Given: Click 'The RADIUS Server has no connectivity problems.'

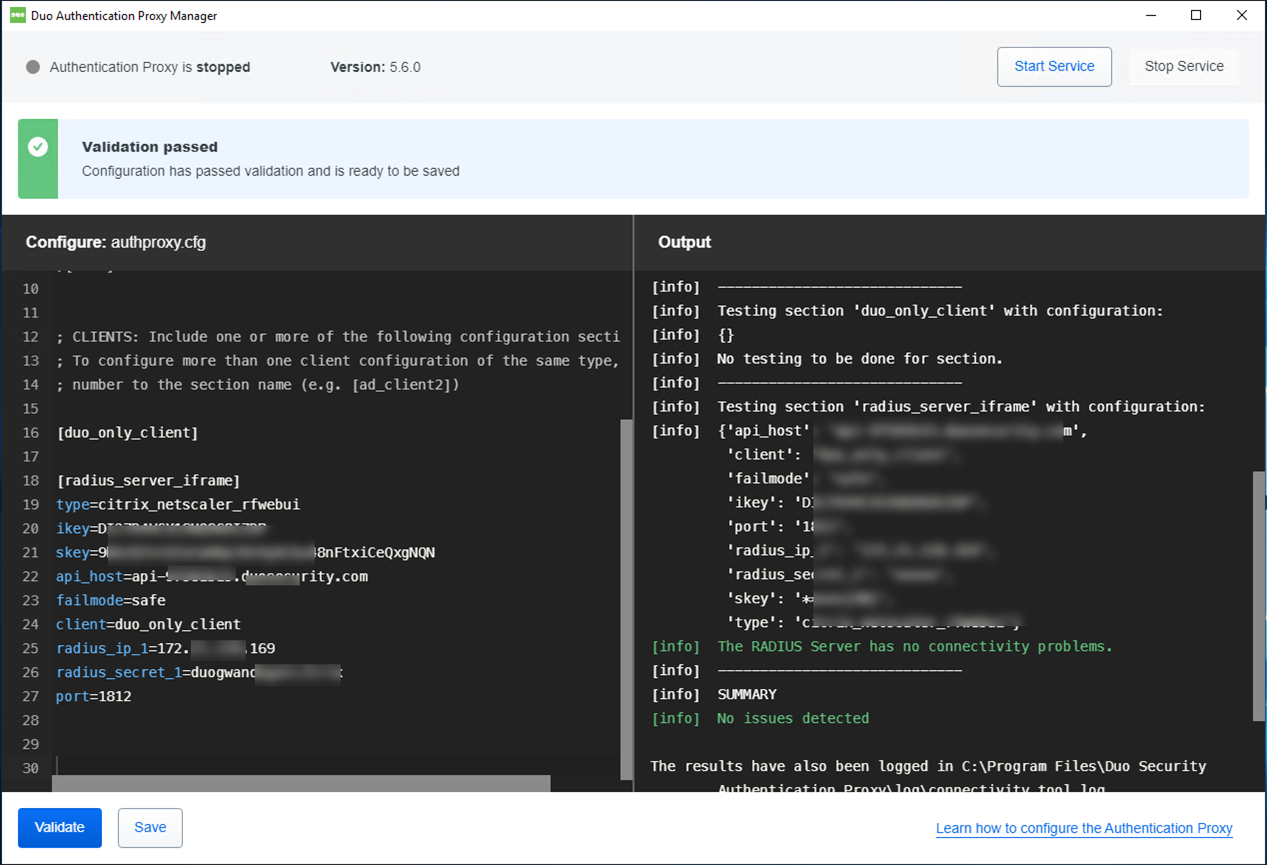Looking at the screenshot, I should [915, 647].
